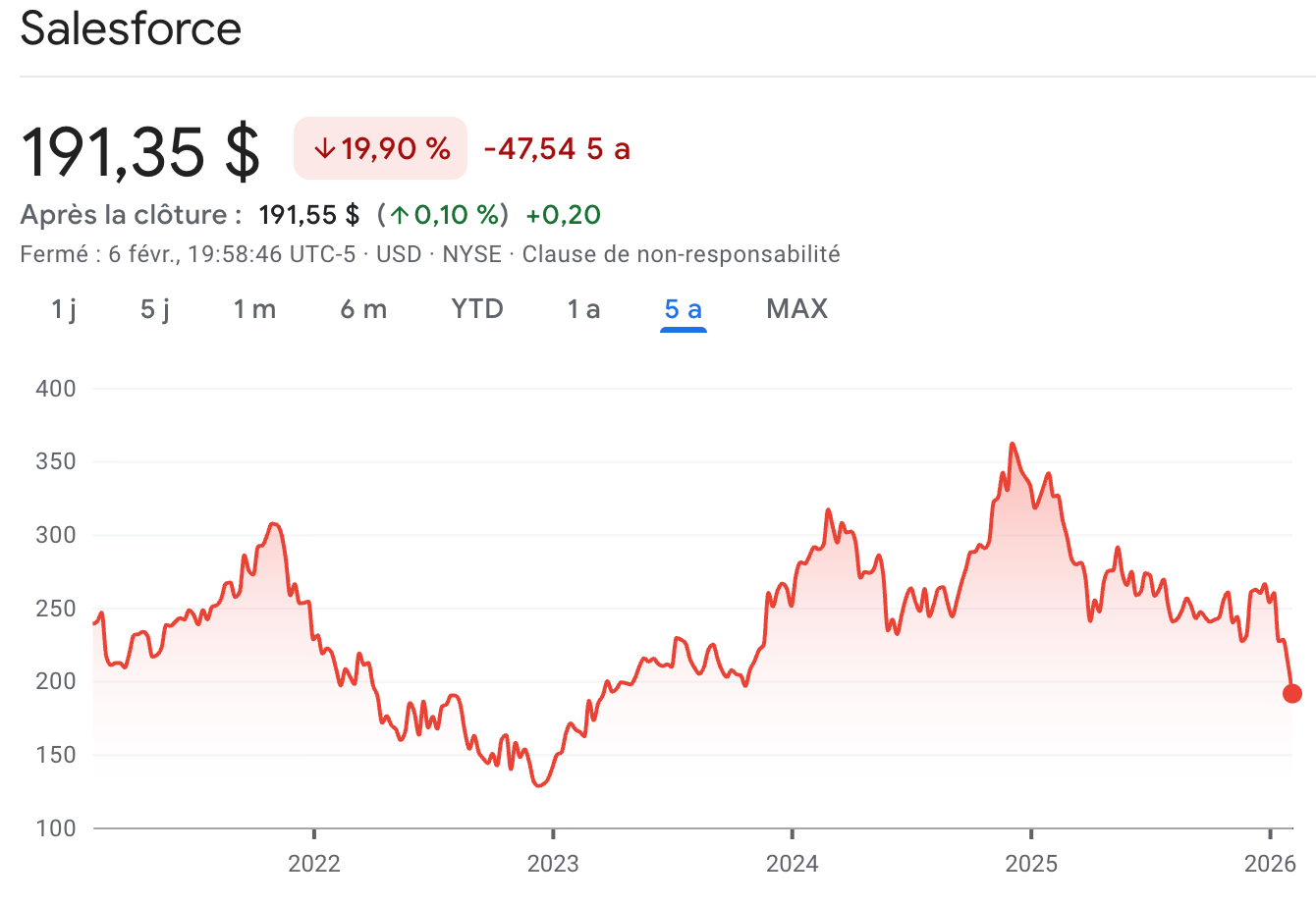Click the 2026 x-axis label
The image size is (1316, 905).
click(1270, 864)
